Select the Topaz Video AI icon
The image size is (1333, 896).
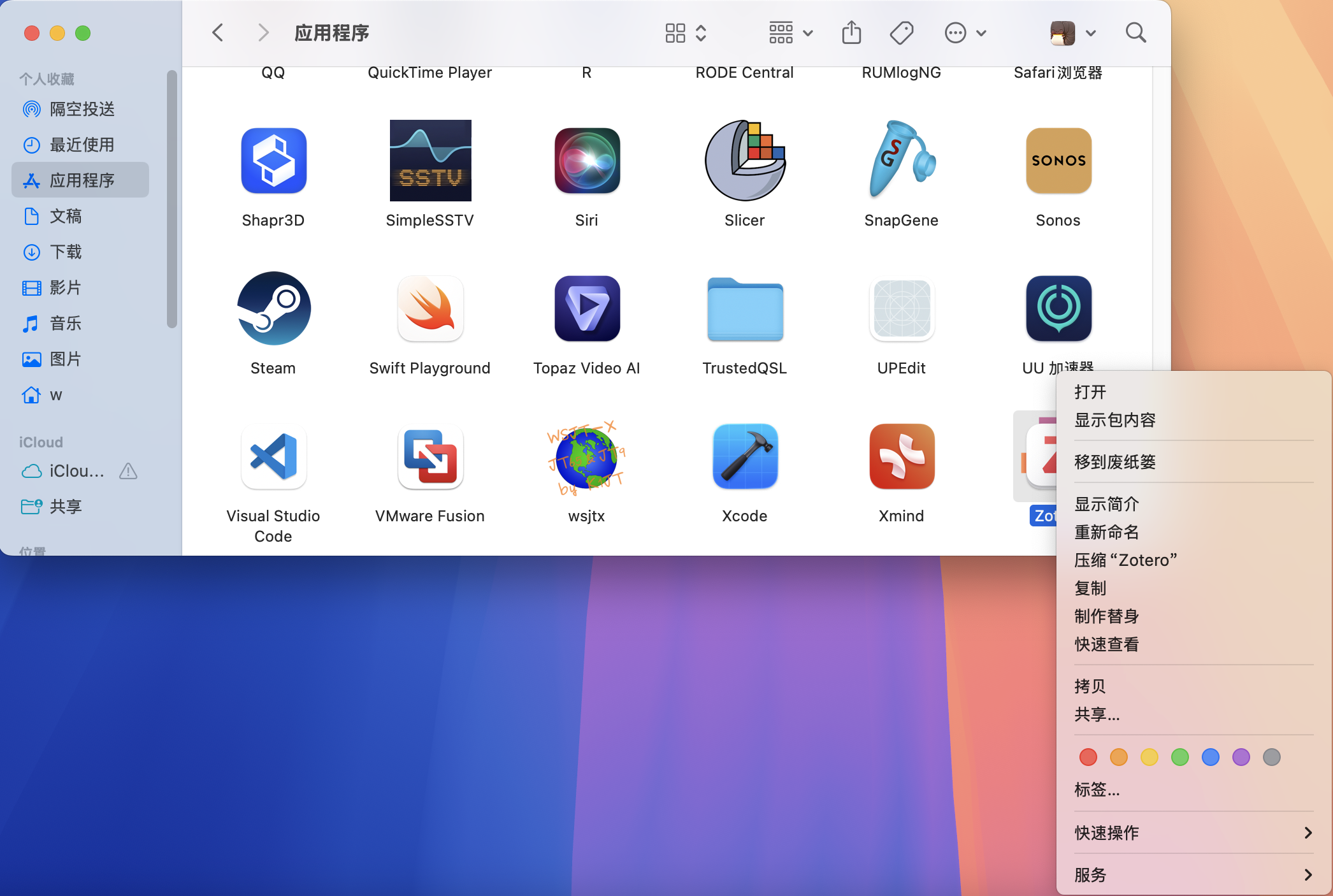pos(587,309)
